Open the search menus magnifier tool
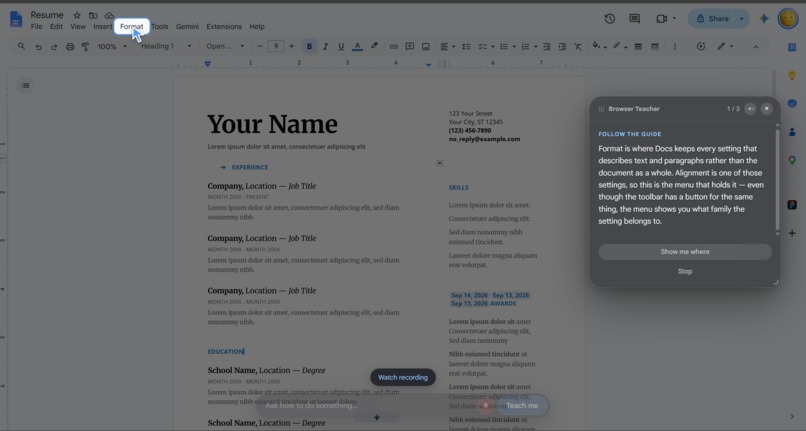This screenshot has width=806, height=431. coord(22,46)
